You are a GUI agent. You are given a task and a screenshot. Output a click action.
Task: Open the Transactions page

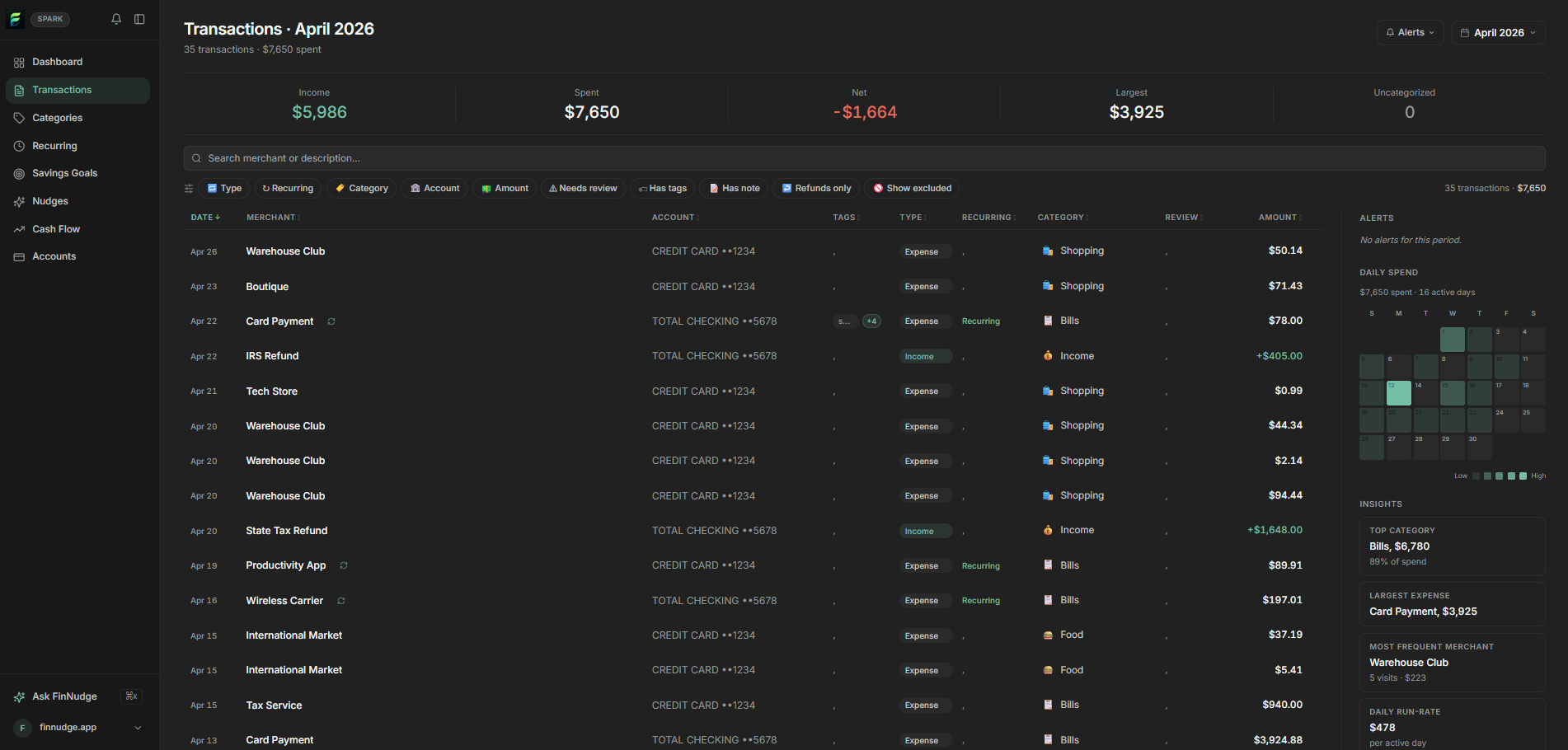[77, 90]
